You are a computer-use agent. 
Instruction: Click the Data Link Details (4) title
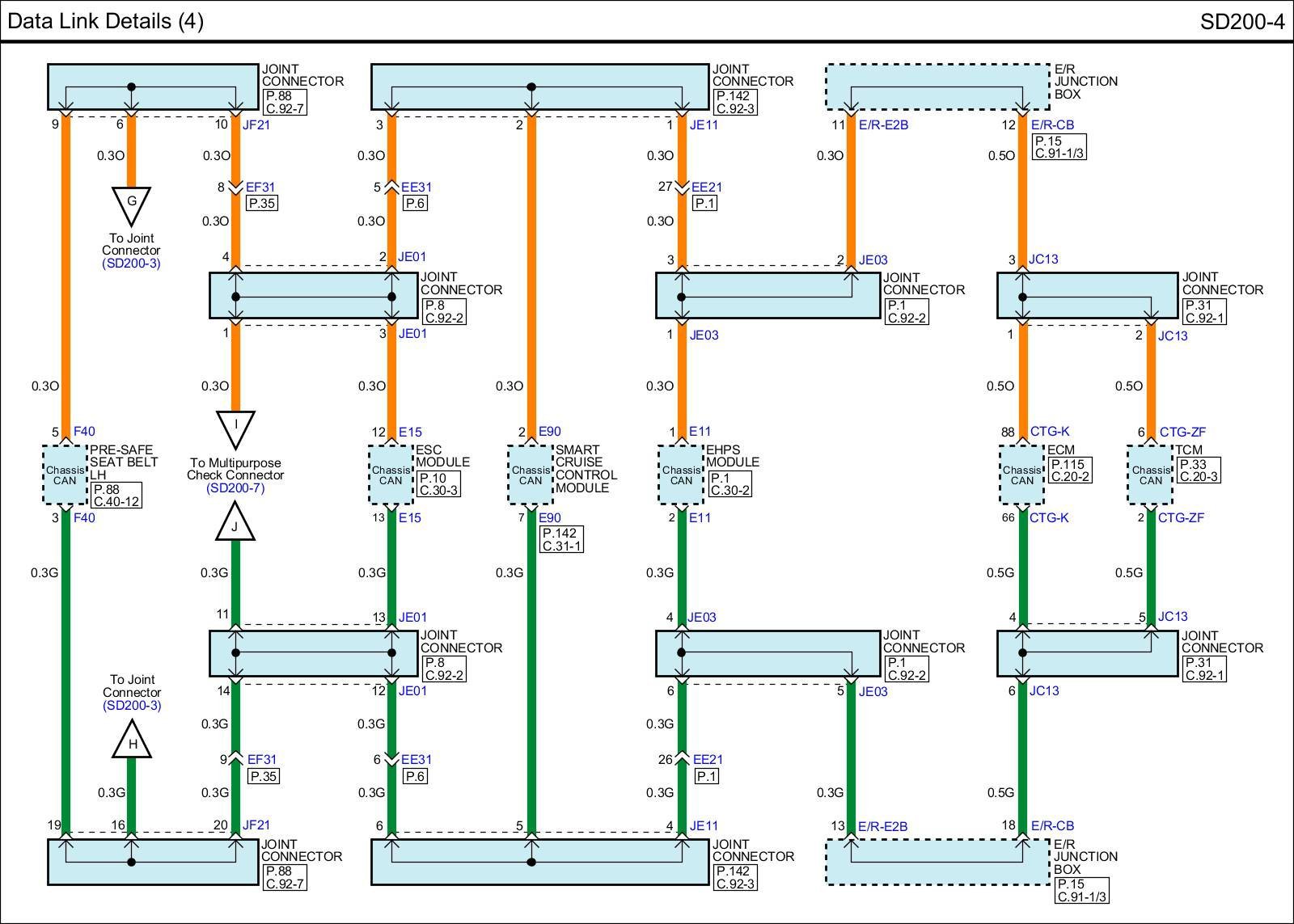coord(105,21)
